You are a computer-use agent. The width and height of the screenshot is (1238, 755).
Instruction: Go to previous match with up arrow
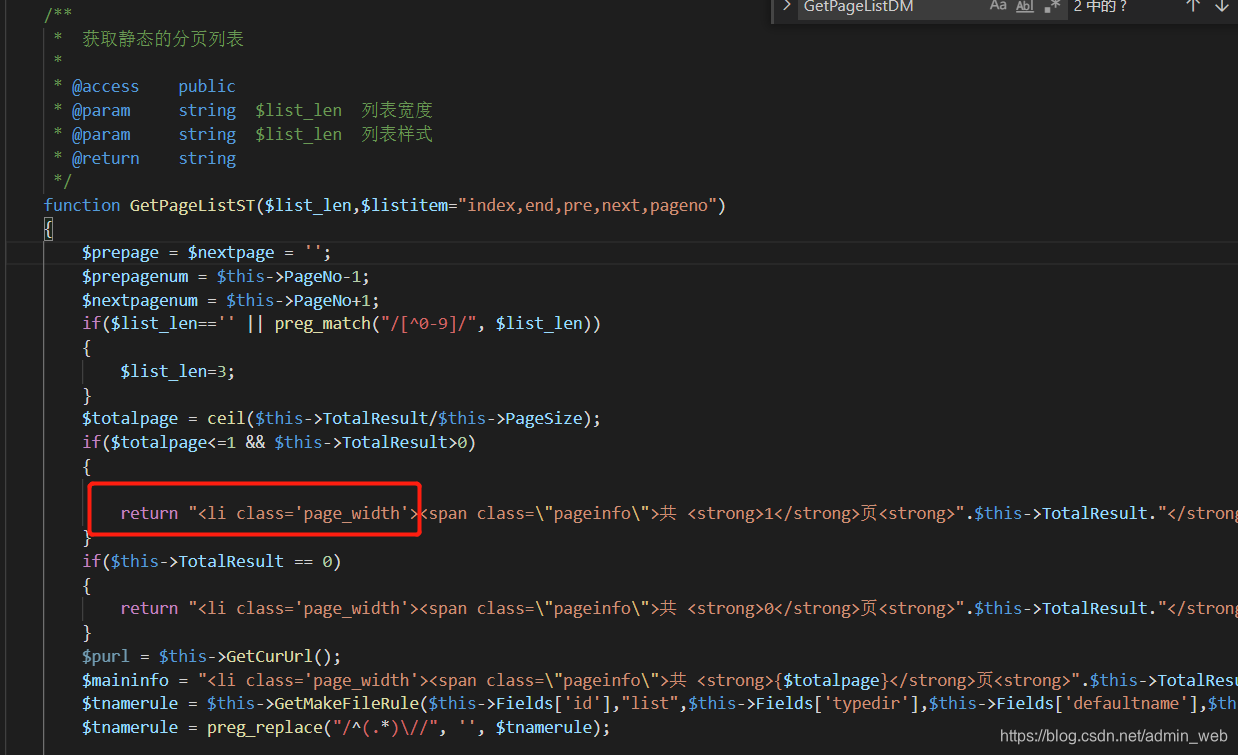pos(1192,6)
